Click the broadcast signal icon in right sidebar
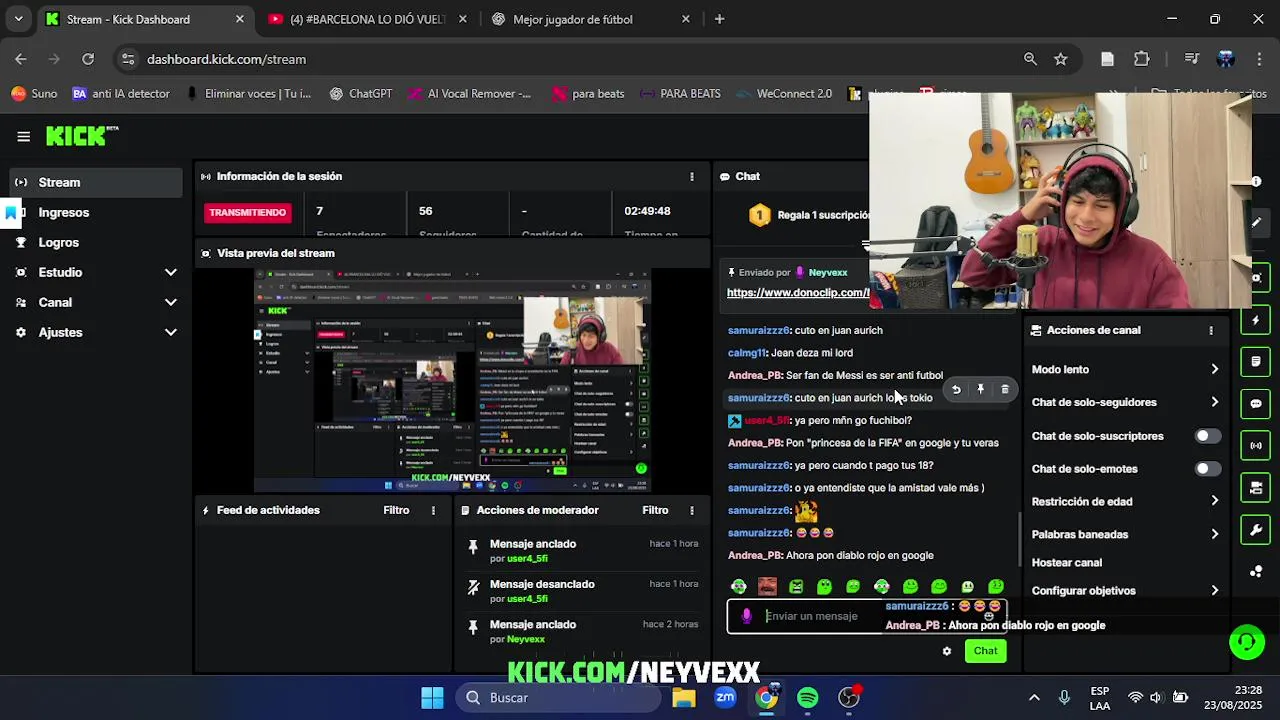 (1256, 446)
